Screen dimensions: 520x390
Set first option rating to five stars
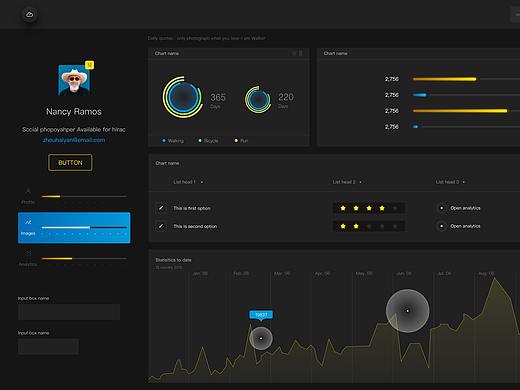[x=395, y=208]
